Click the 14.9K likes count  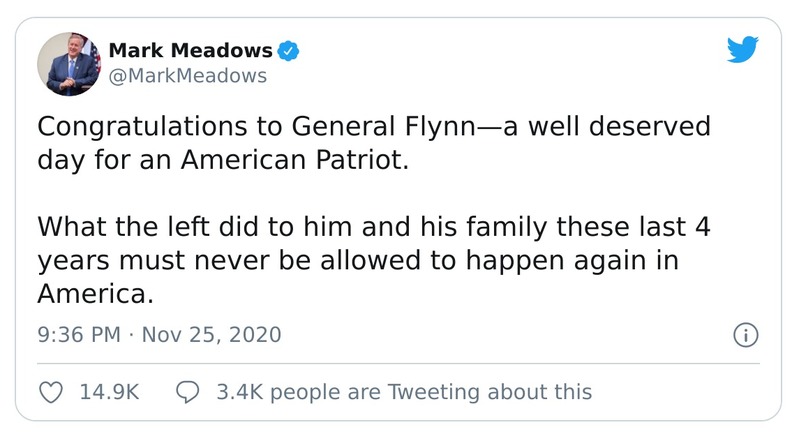coord(108,392)
